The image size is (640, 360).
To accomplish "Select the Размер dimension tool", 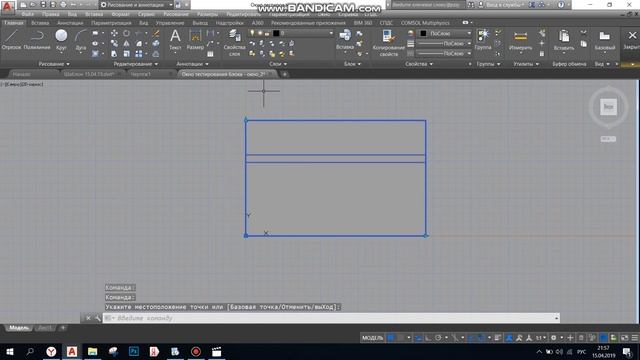I will 195,40.
